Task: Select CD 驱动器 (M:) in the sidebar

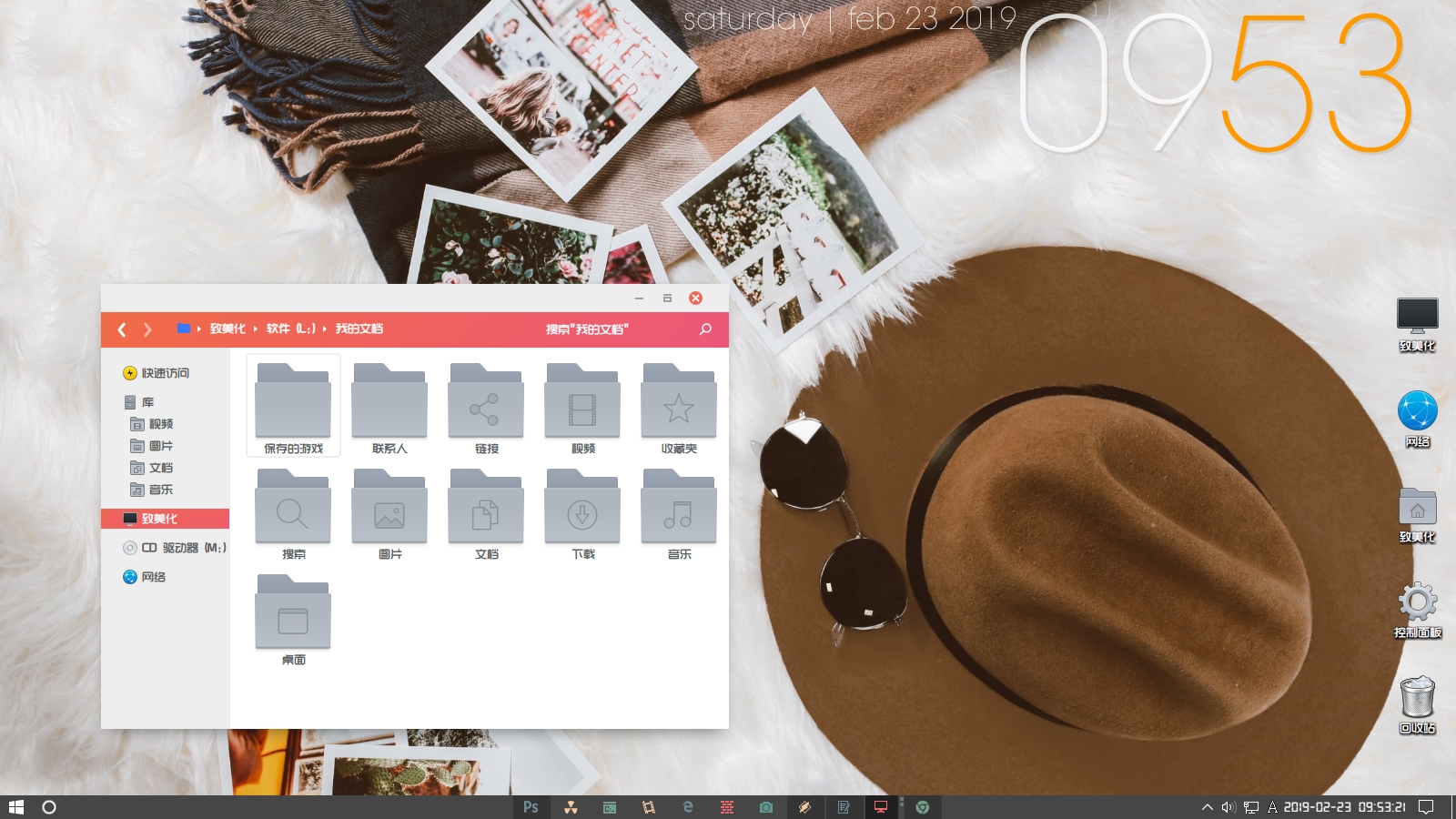Action: (182, 548)
